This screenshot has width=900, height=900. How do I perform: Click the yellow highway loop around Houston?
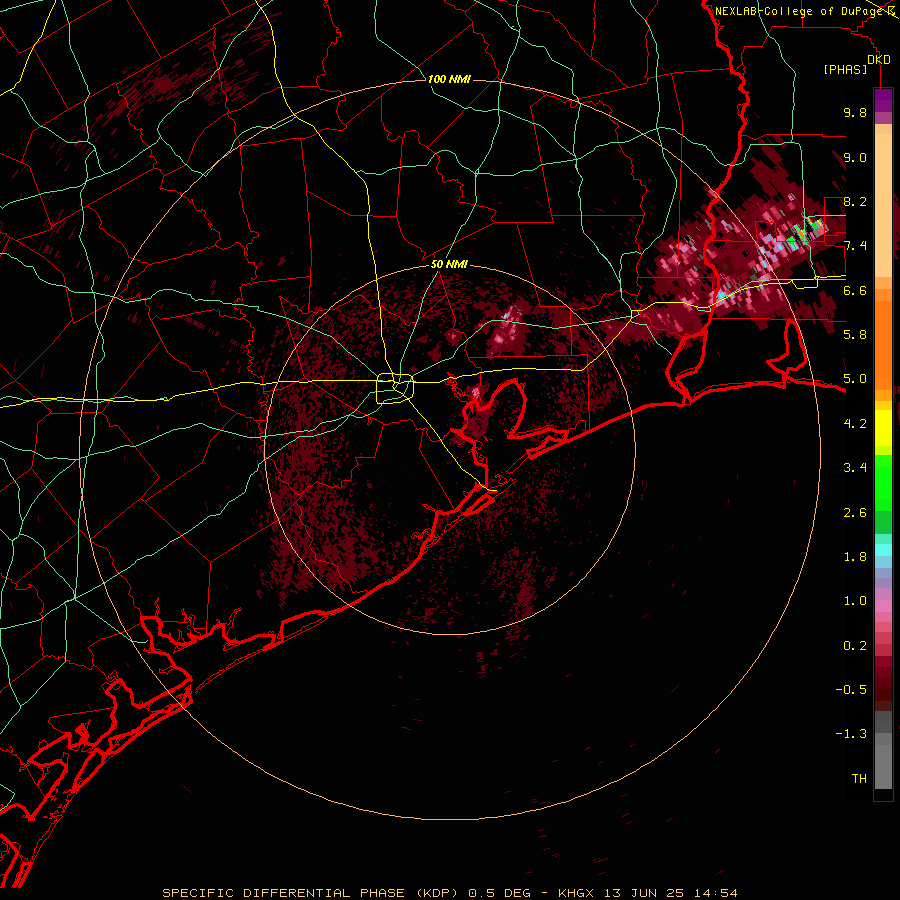pos(395,389)
